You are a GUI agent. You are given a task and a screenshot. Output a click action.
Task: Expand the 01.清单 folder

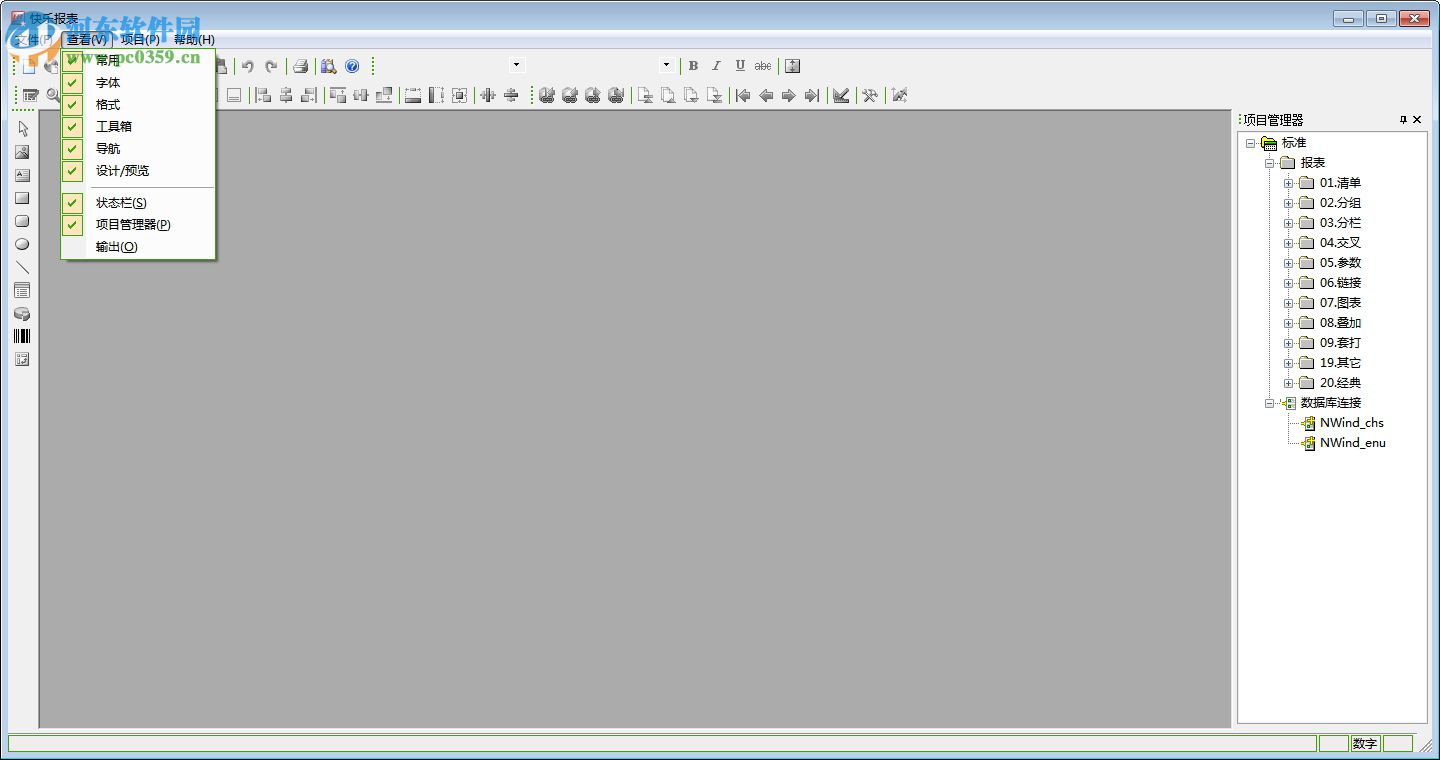tap(1289, 183)
